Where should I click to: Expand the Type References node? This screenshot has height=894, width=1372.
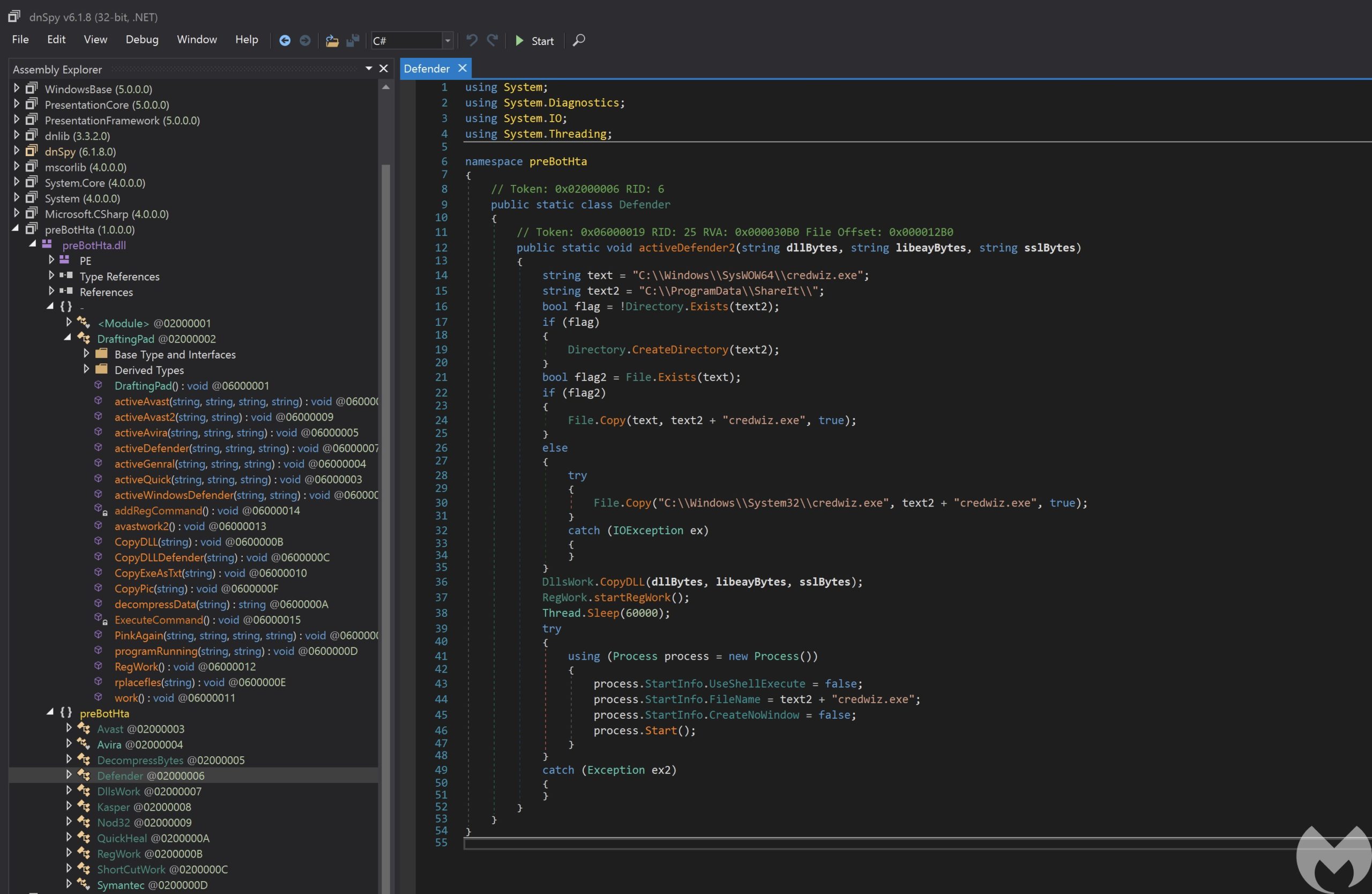click(51, 275)
